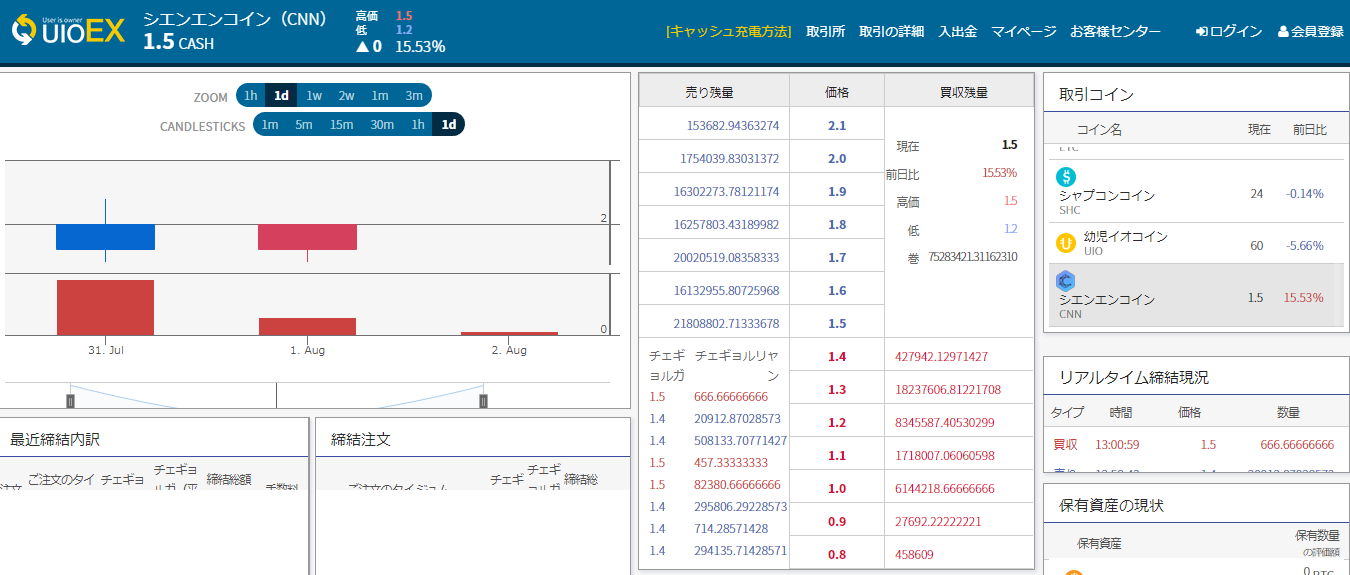The width and height of the screenshot is (1350, 575).
Task: Click the UIOEX logo icon
Action: (x=23, y=30)
